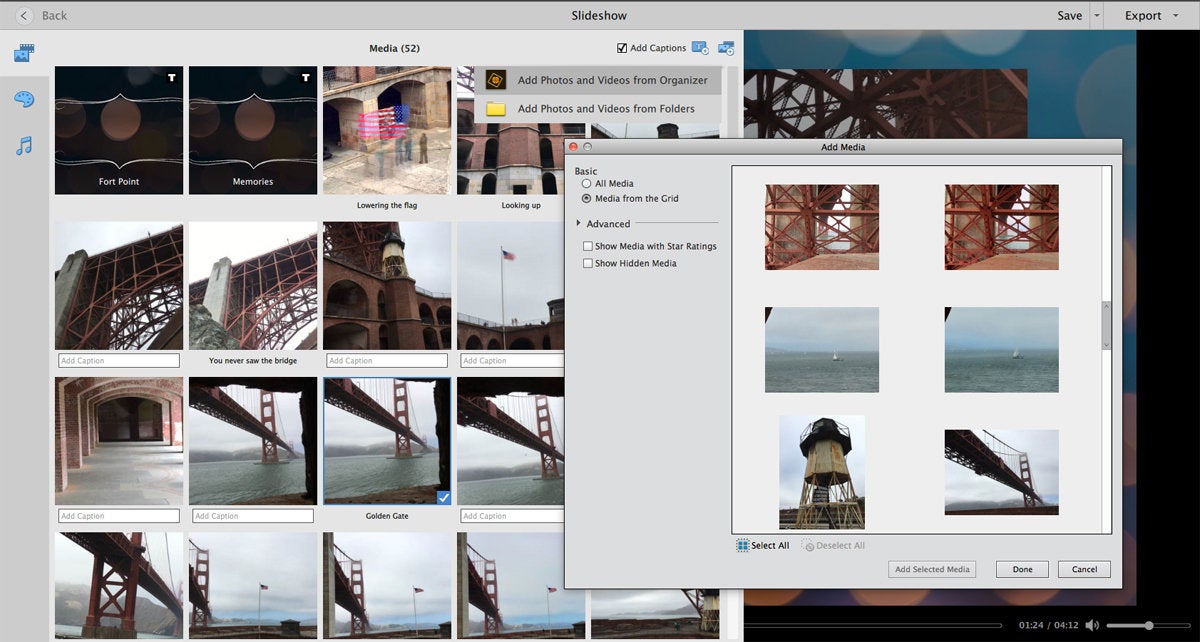
Task: Click the 'Slideshow' window title
Action: pyautogui.click(x=599, y=16)
